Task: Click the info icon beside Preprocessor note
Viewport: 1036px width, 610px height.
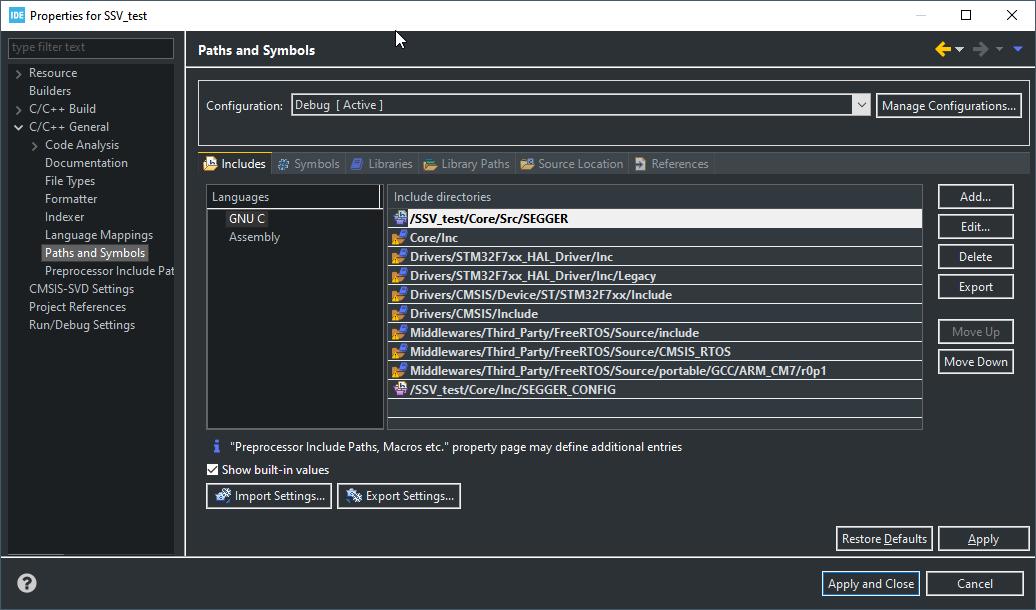Action: click(x=215, y=447)
